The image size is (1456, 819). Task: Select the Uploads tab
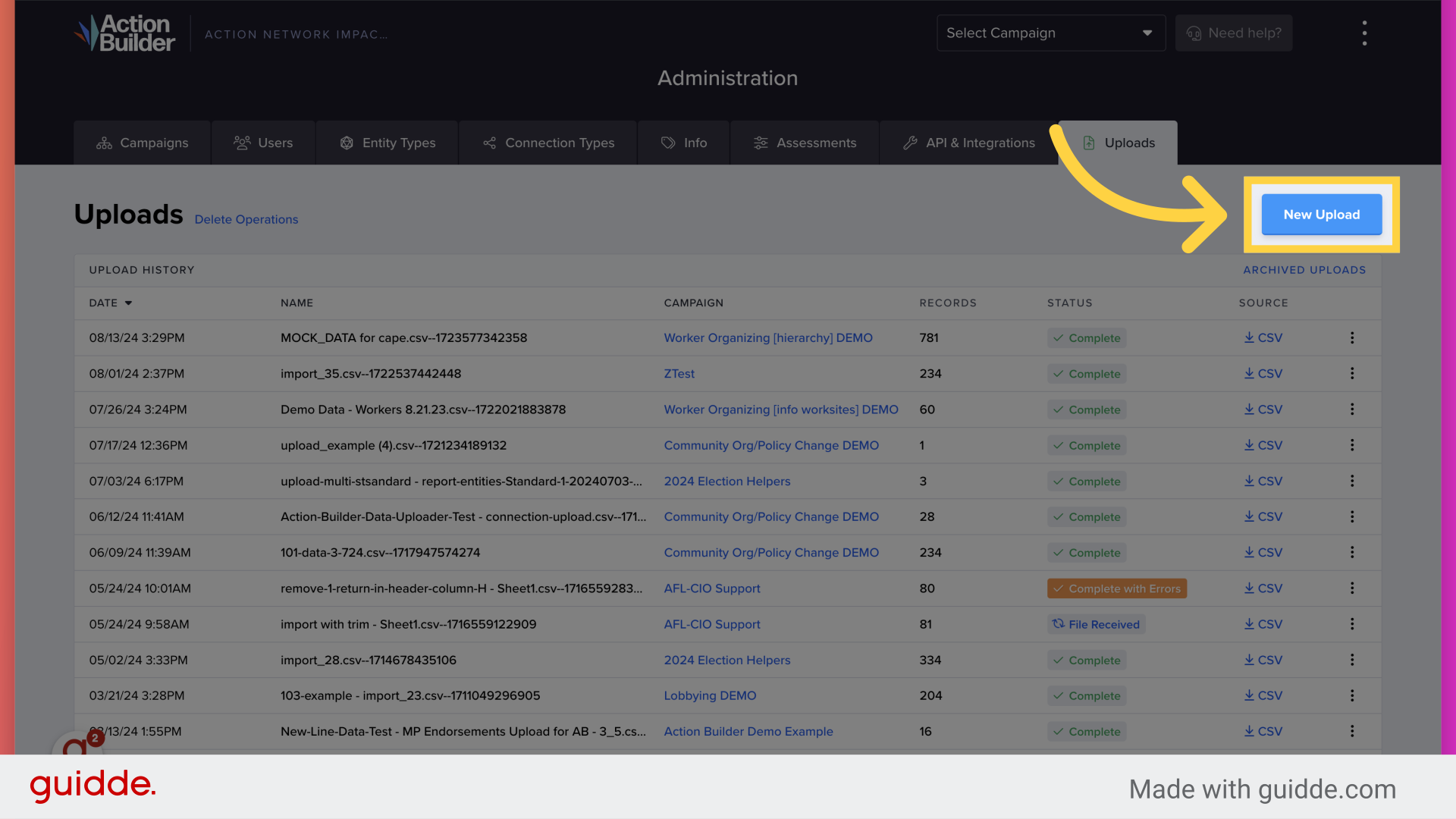coord(1119,143)
